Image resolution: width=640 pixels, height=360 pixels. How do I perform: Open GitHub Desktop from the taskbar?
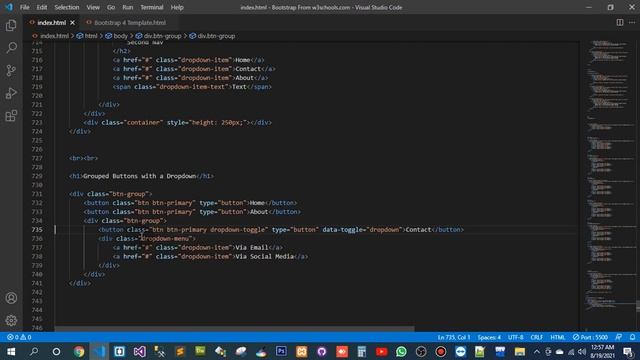coord(322,351)
